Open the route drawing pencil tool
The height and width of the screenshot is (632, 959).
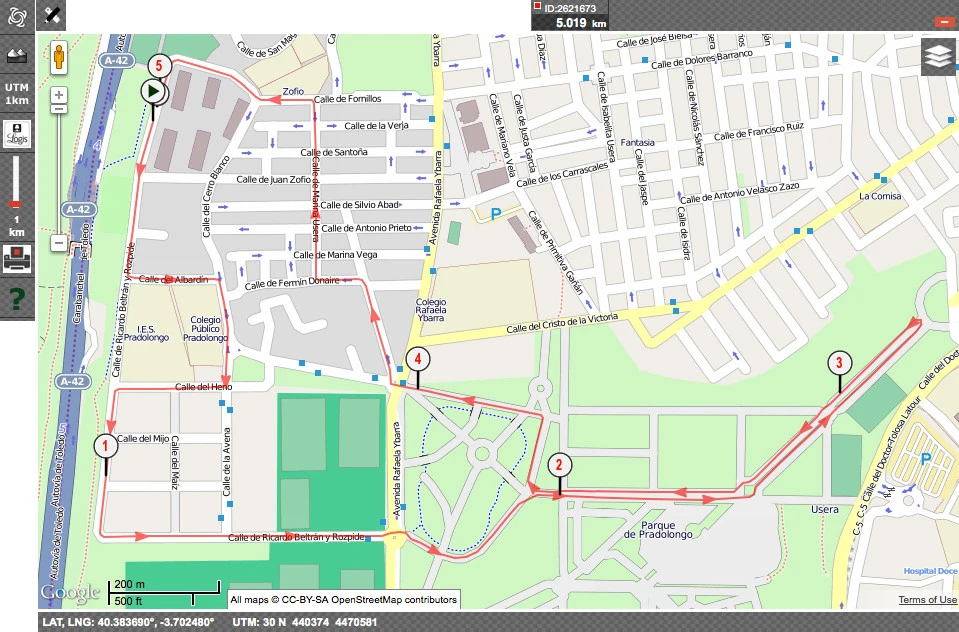[x=53, y=14]
